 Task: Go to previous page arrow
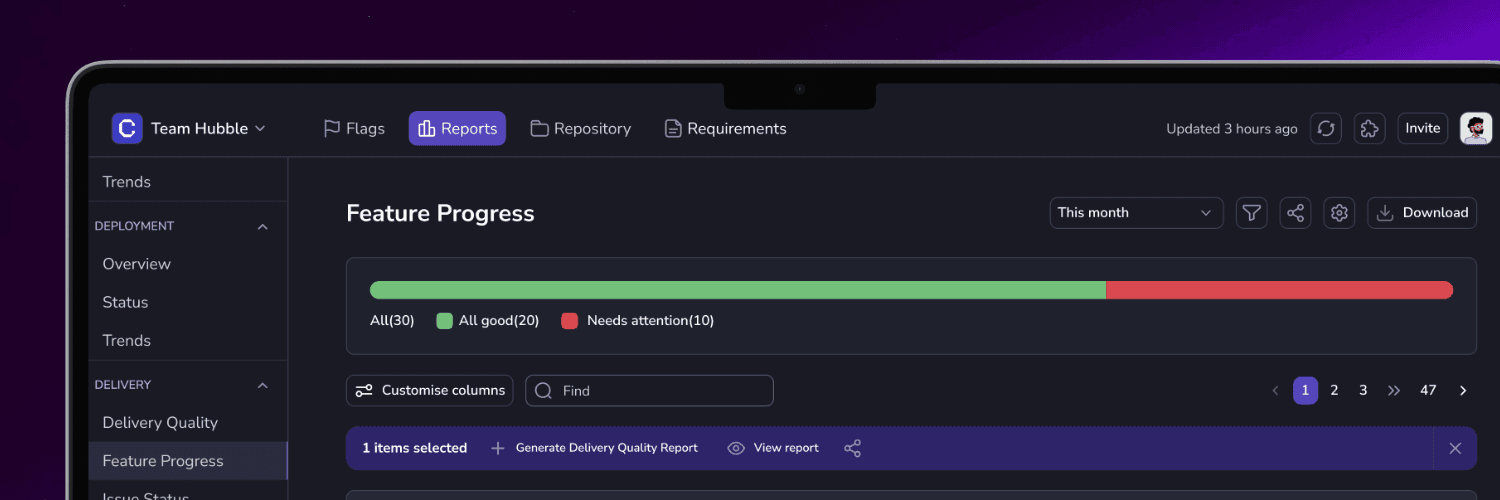[1275, 390]
